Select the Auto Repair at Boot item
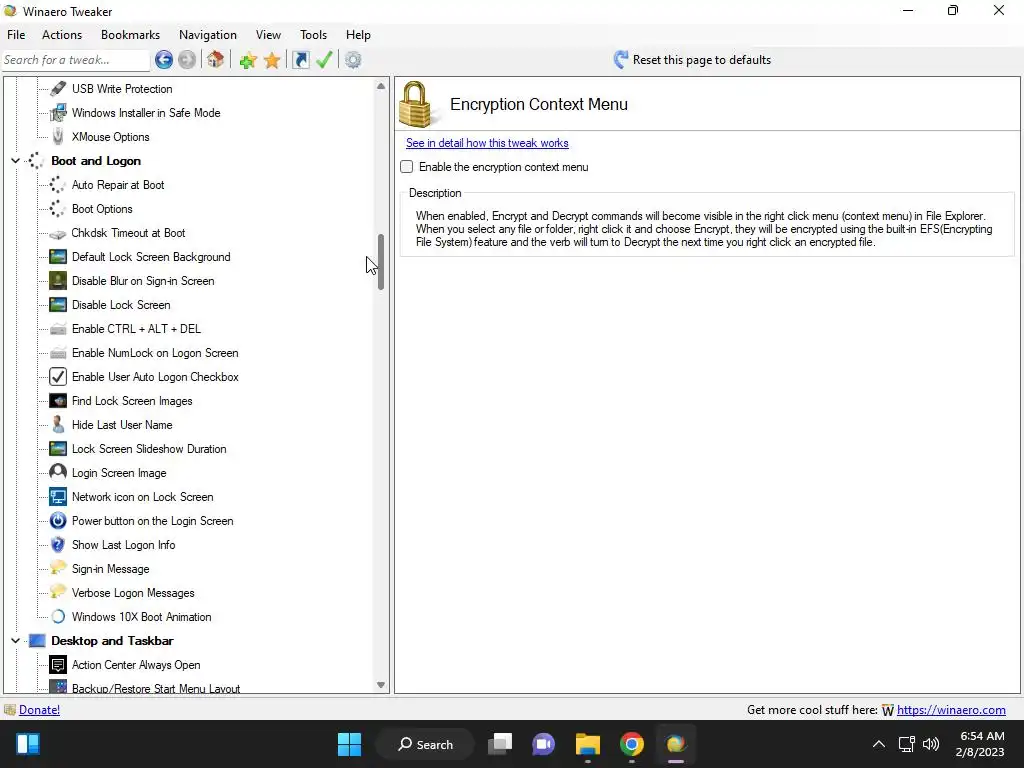Image resolution: width=1024 pixels, height=768 pixels. pos(118,185)
